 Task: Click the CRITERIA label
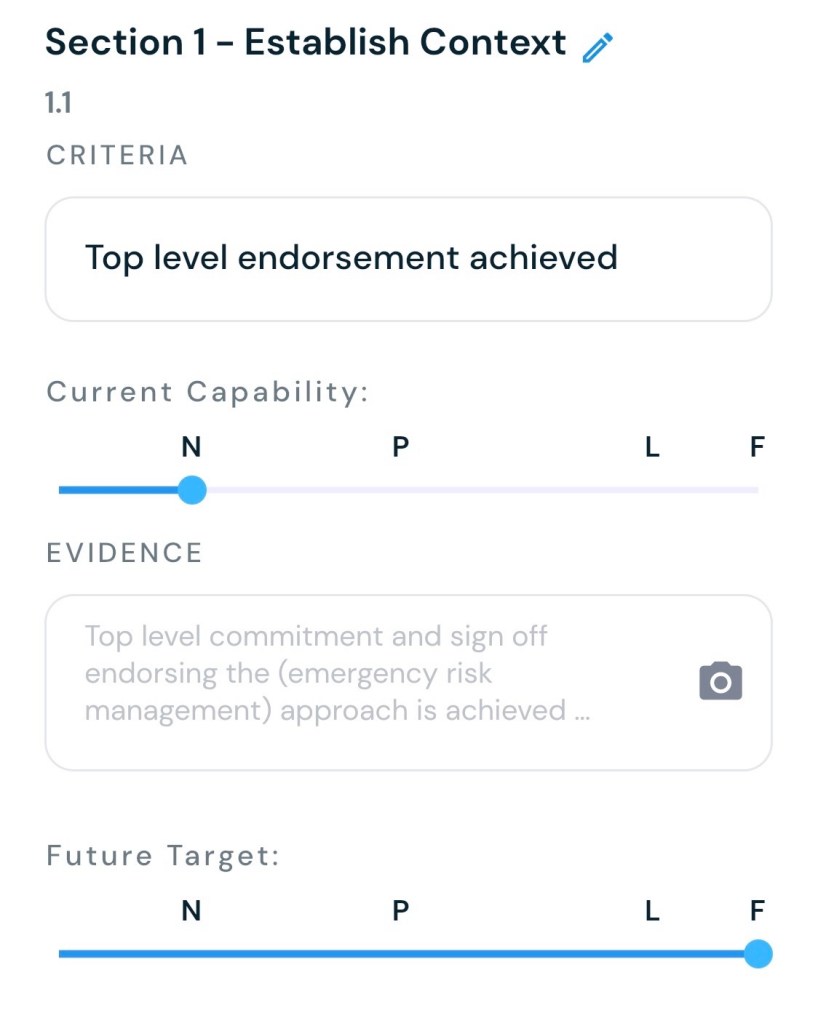pyautogui.click(x=117, y=155)
